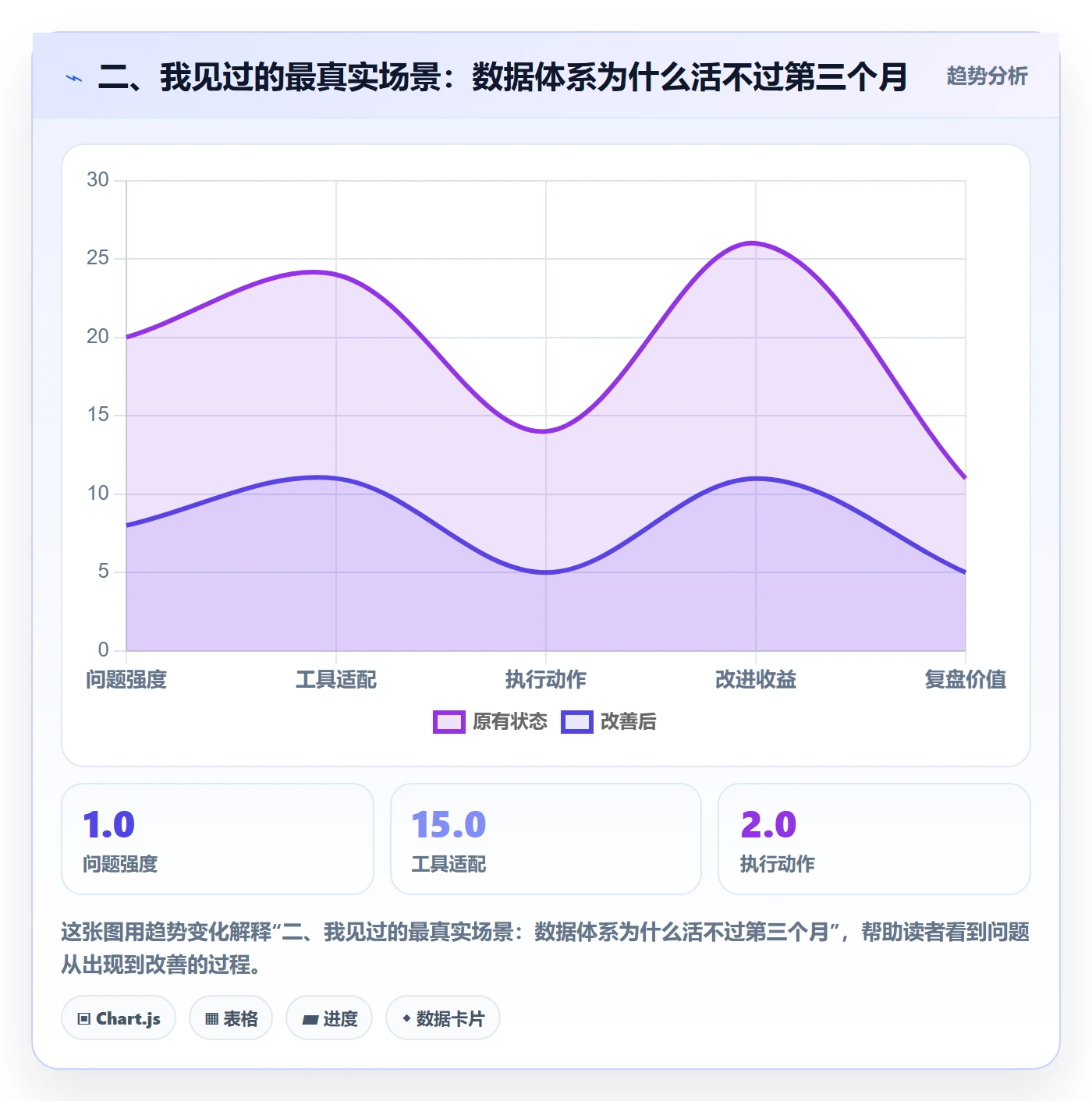Click the 执行动作 x-axis label on the chart
Screen dimensions: 1092x1101
pyautogui.click(x=546, y=679)
